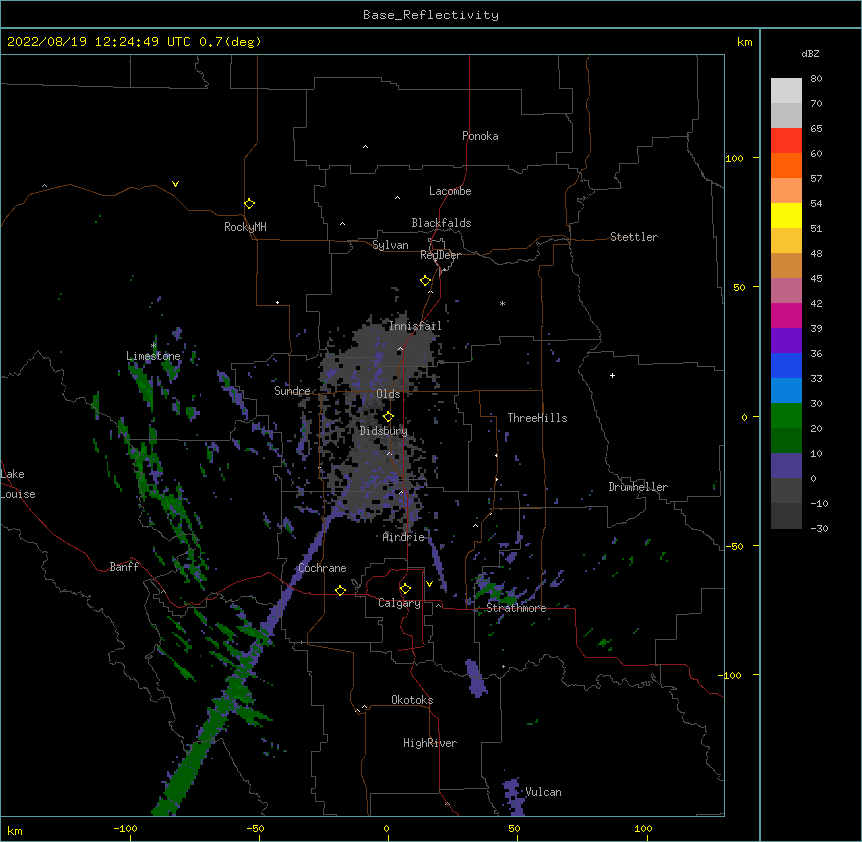
Task: Select the Cochrane label
Action: (322, 568)
